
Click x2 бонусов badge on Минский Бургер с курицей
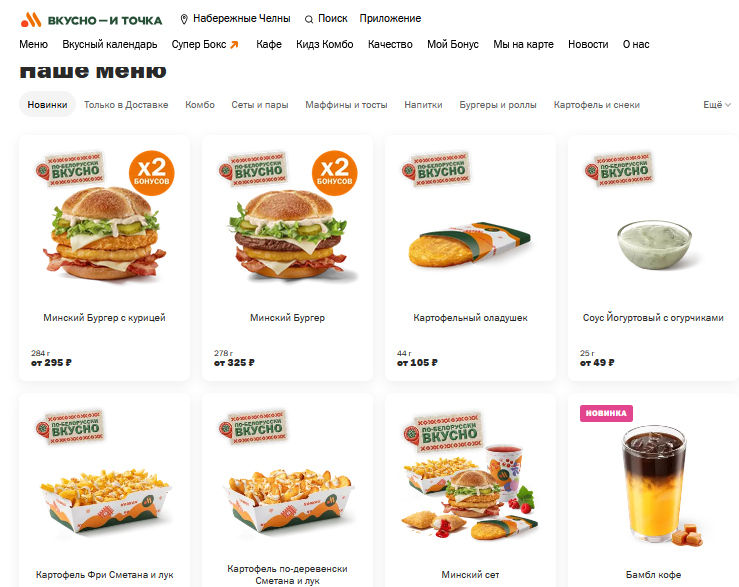(x=151, y=173)
